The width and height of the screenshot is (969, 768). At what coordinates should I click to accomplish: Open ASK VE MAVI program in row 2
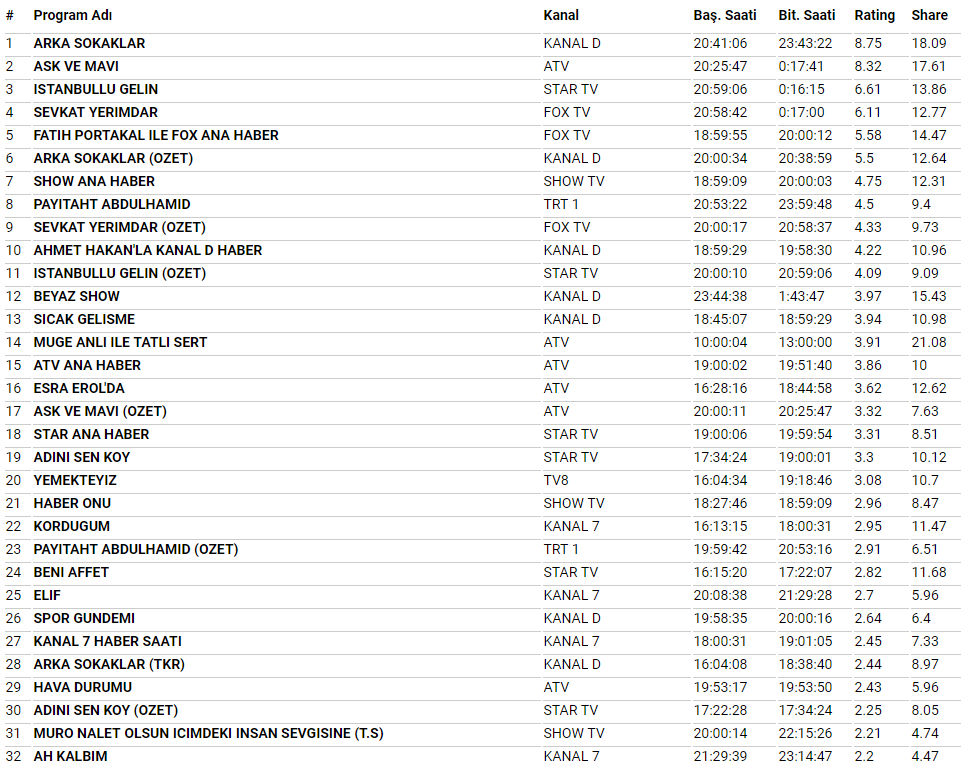pos(76,66)
